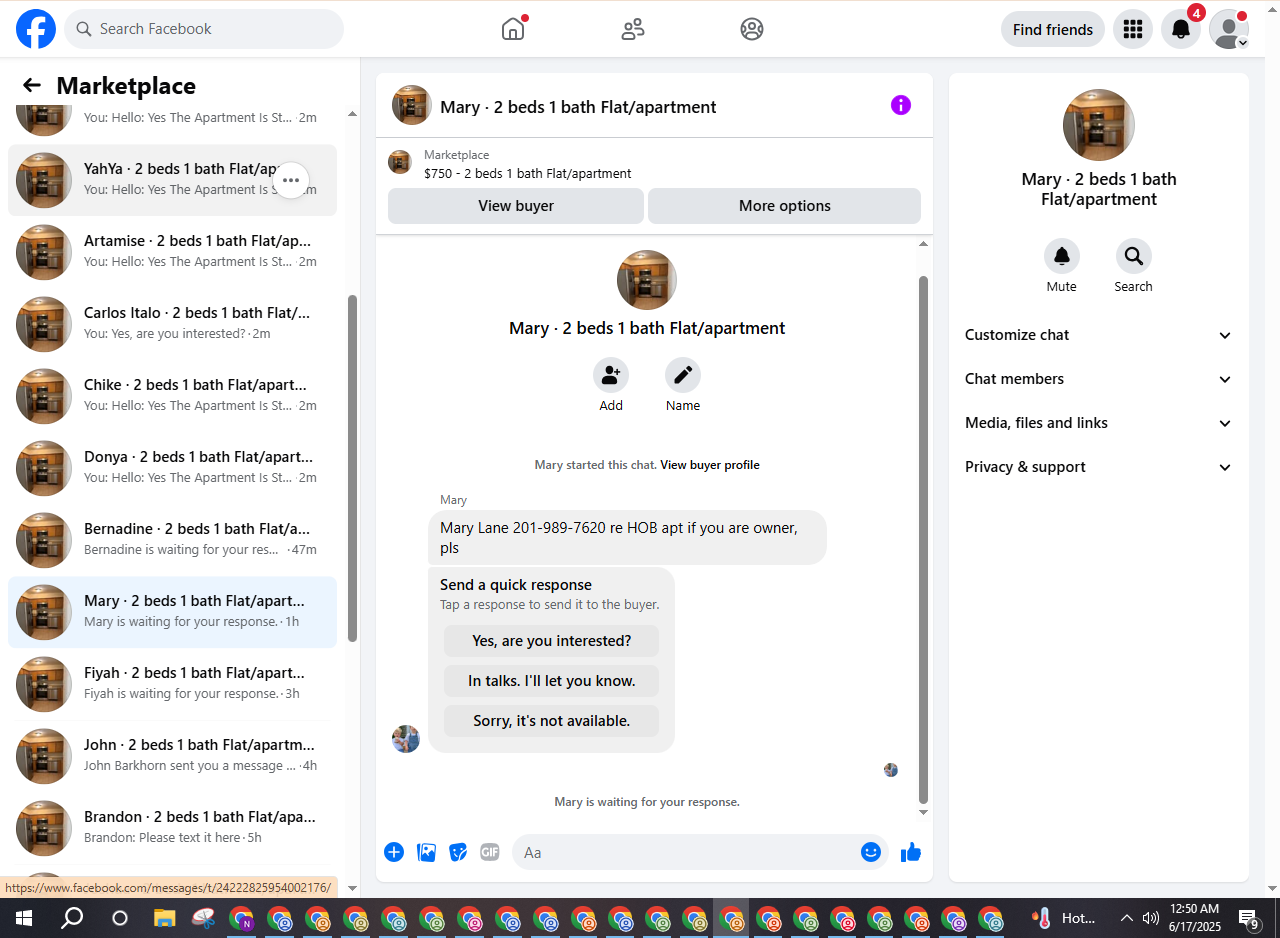Screen dimensions: 1280x938
Task: Expand Media, files and links section
Action: coord(1098,423)
